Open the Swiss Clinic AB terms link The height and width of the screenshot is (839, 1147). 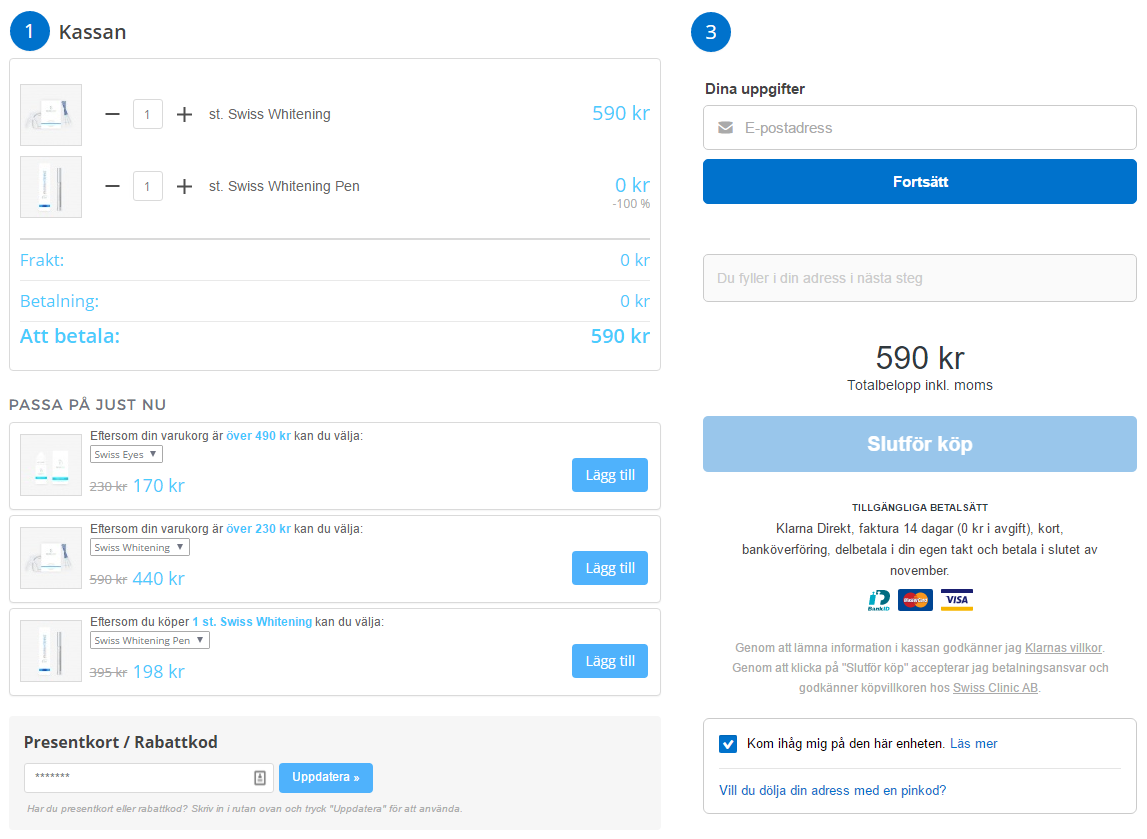coord(995,688)
